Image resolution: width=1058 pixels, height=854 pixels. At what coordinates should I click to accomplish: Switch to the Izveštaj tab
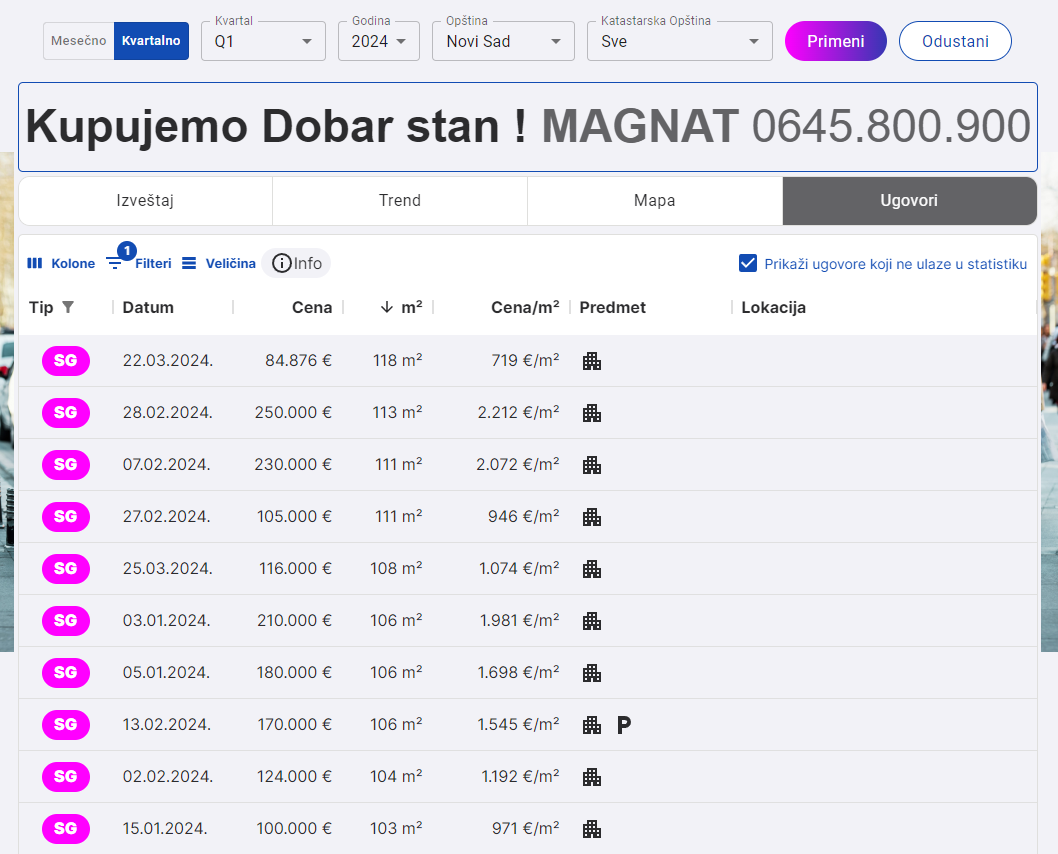click(x=146, y=201)
